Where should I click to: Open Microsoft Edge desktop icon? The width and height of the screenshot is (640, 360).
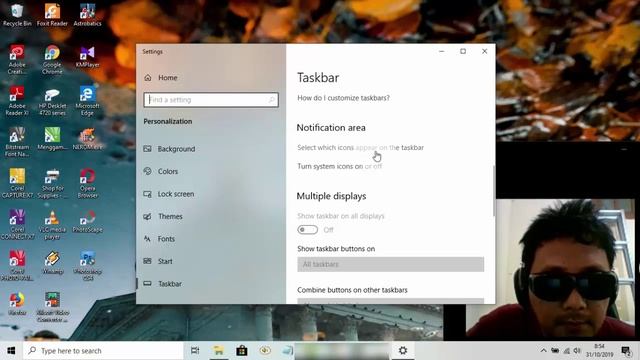87,101
